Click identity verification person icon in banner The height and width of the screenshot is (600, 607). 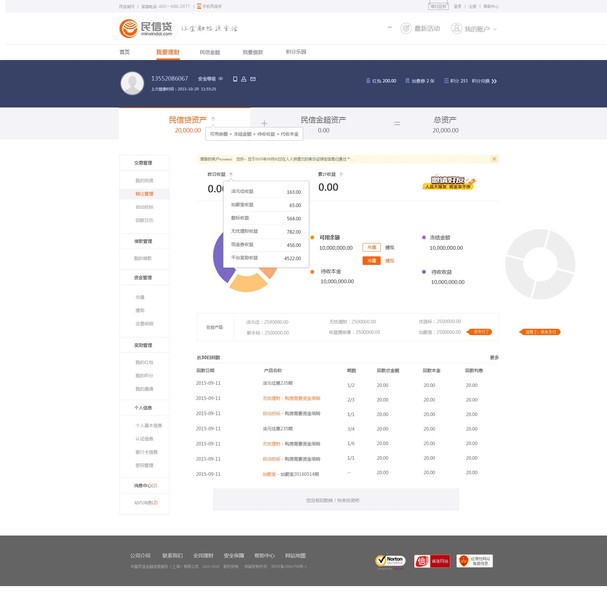(x=243, y=79)
